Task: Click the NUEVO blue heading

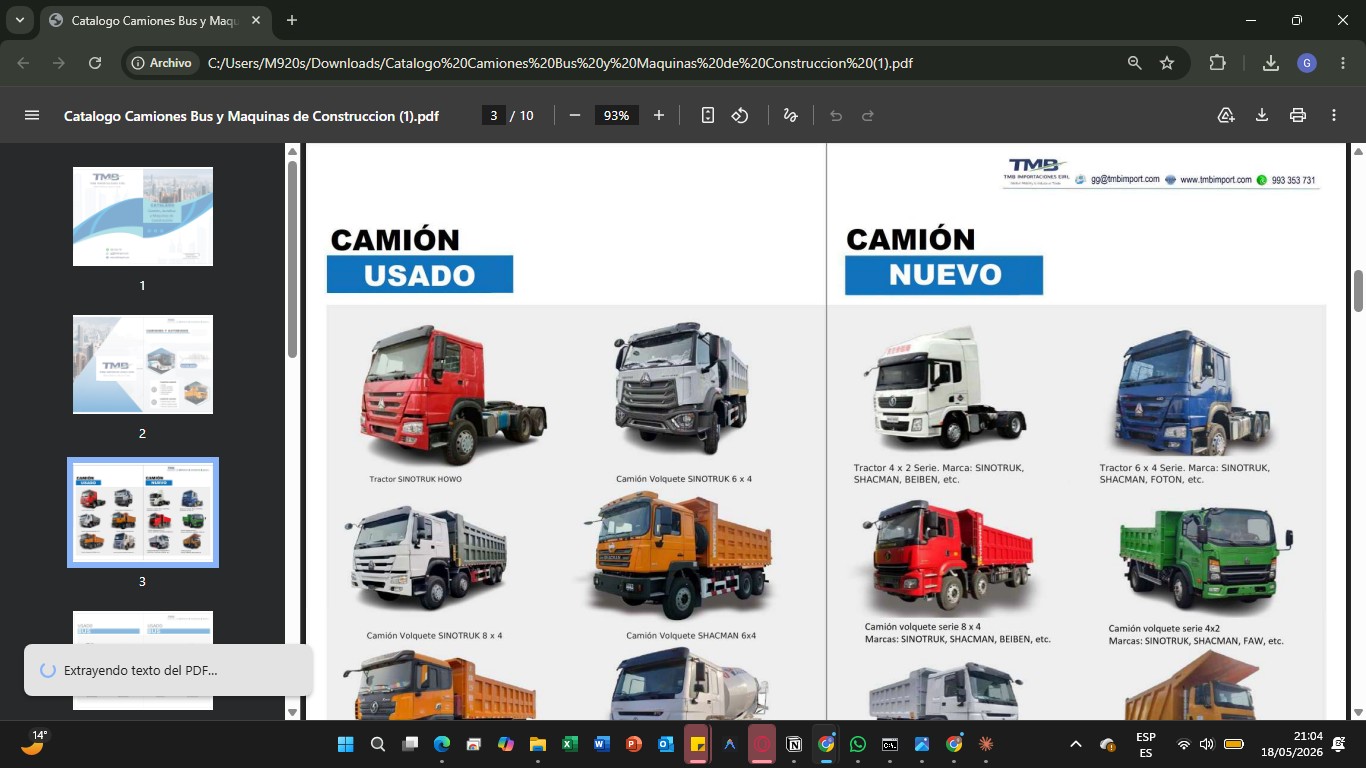Action: [x=944, y=275]
